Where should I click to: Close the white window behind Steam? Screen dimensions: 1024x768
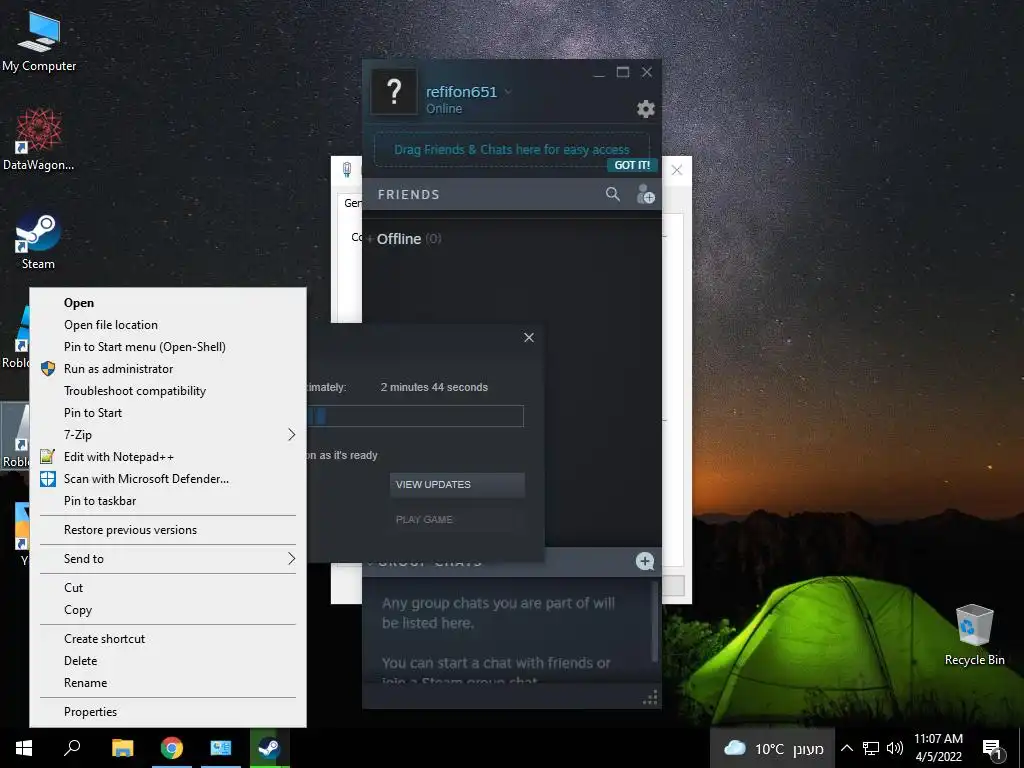tap(677, 170)
